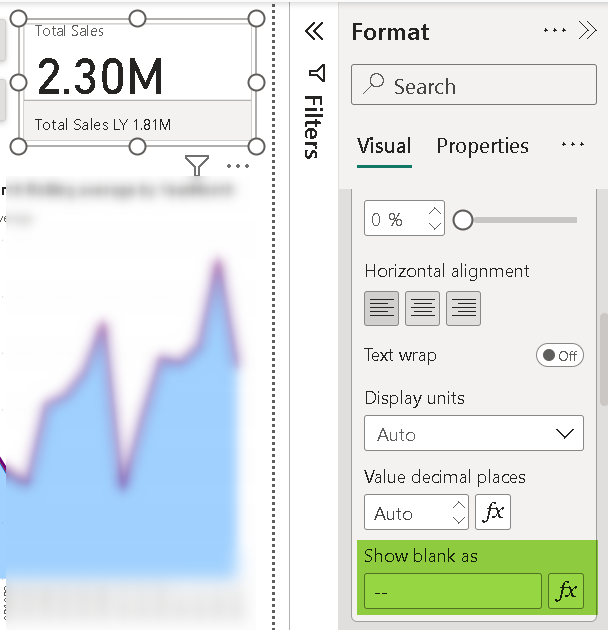Click the Filters pane label
608x630 pixels.
pyautogui.click(x=313, y=127)
